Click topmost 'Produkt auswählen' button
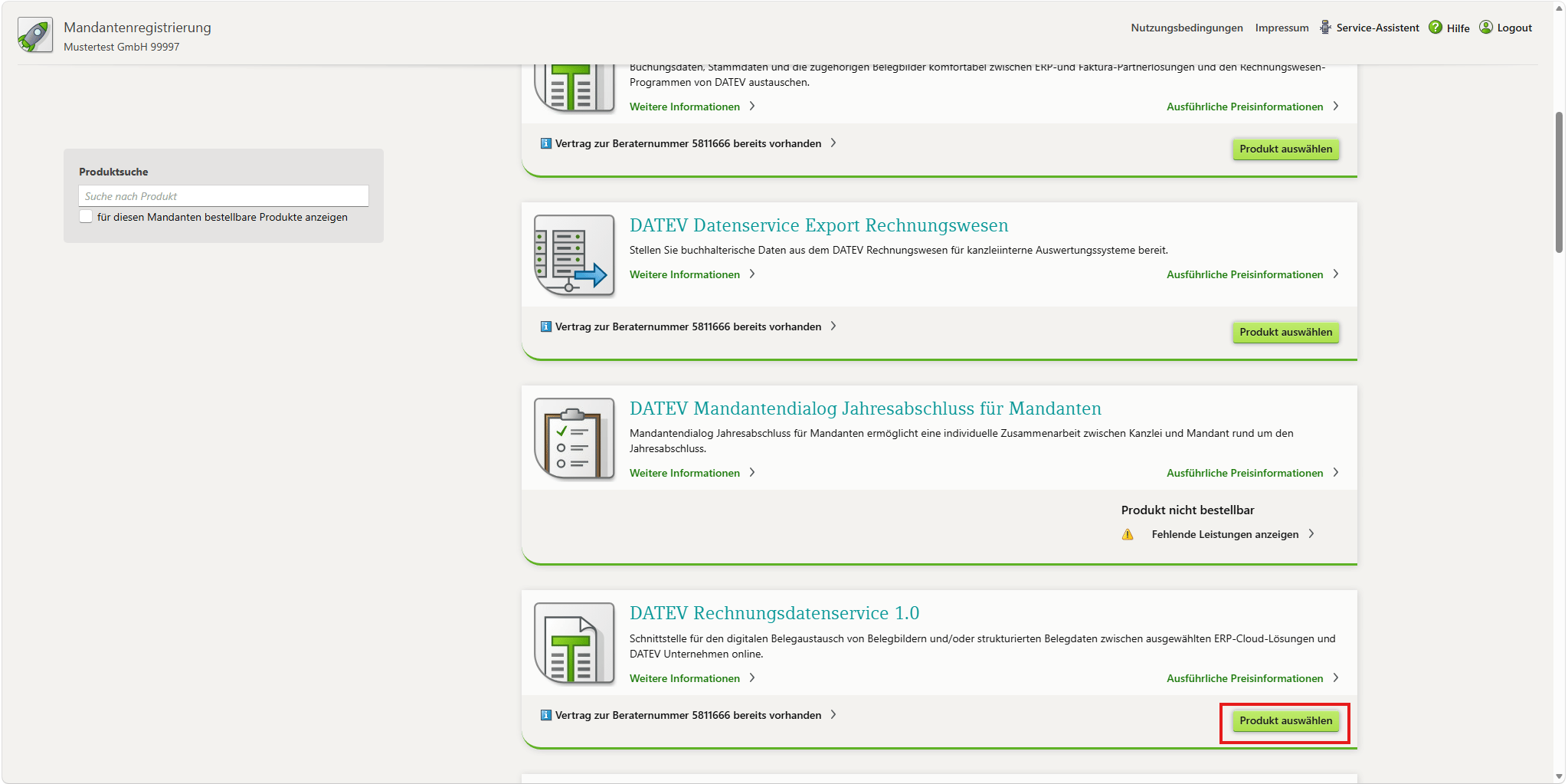This screenshot has width=1568, height=784. point(1285,149)
